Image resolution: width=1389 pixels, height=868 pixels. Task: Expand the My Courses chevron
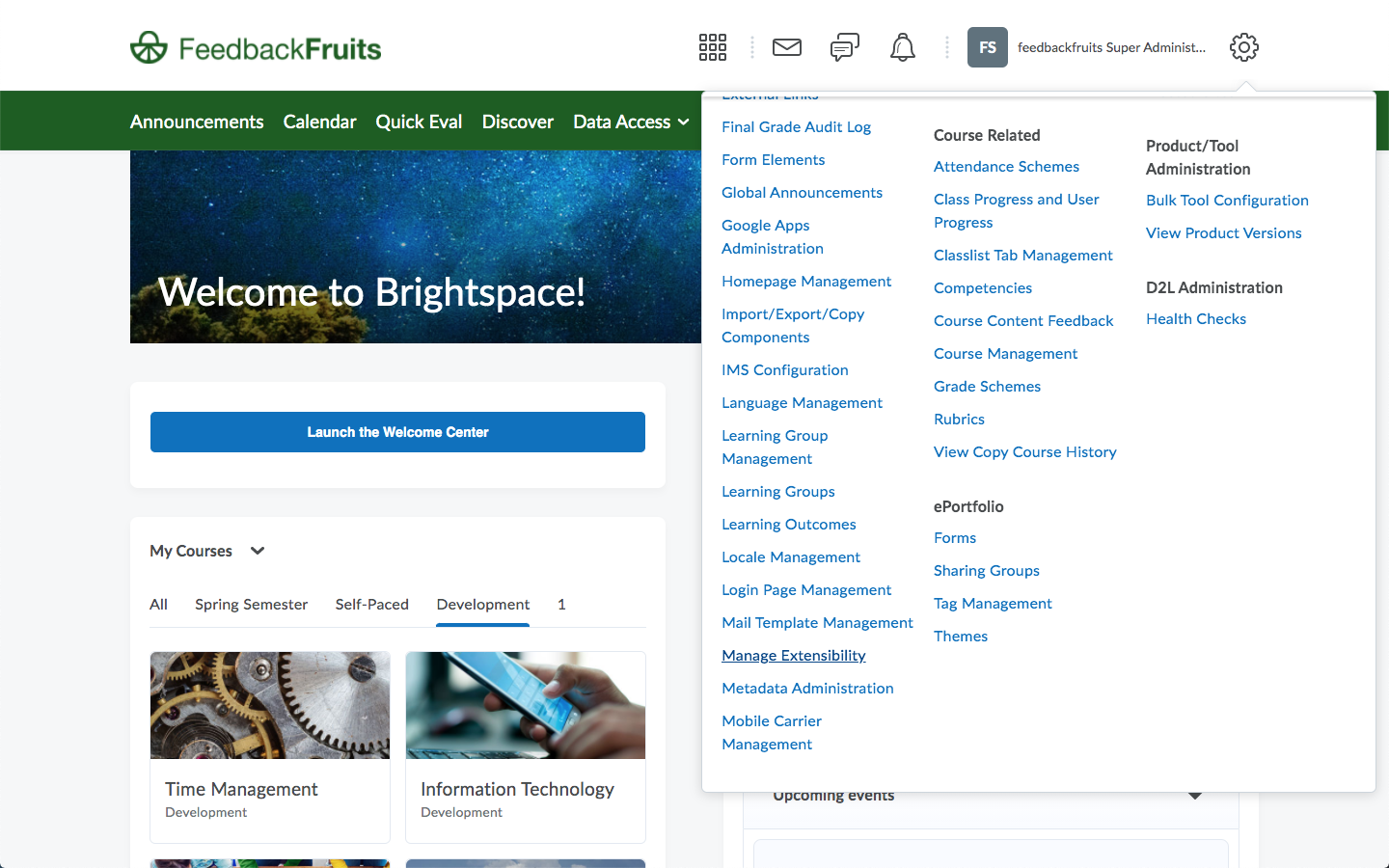click(x=258, y=551)
